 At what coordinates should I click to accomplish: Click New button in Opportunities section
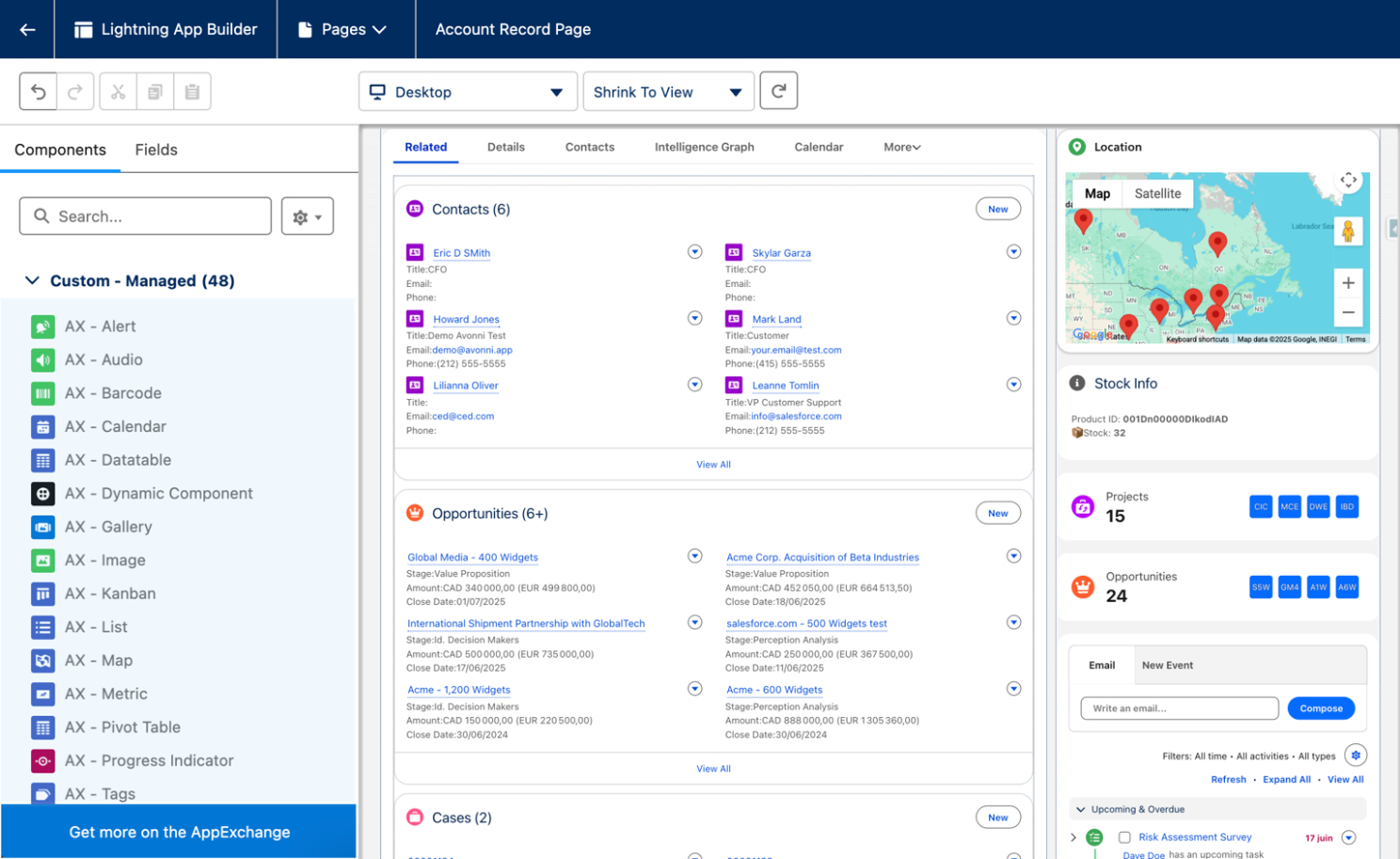tap(998, 514)
